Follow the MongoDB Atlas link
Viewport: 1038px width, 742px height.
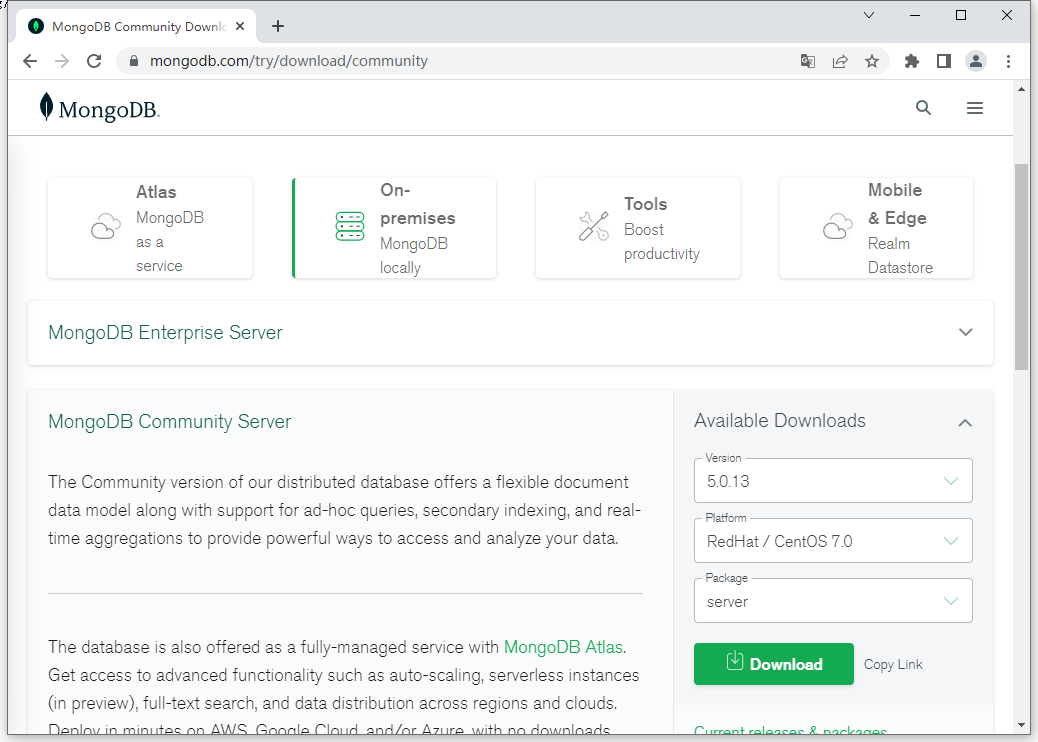(x=564, y=647)
